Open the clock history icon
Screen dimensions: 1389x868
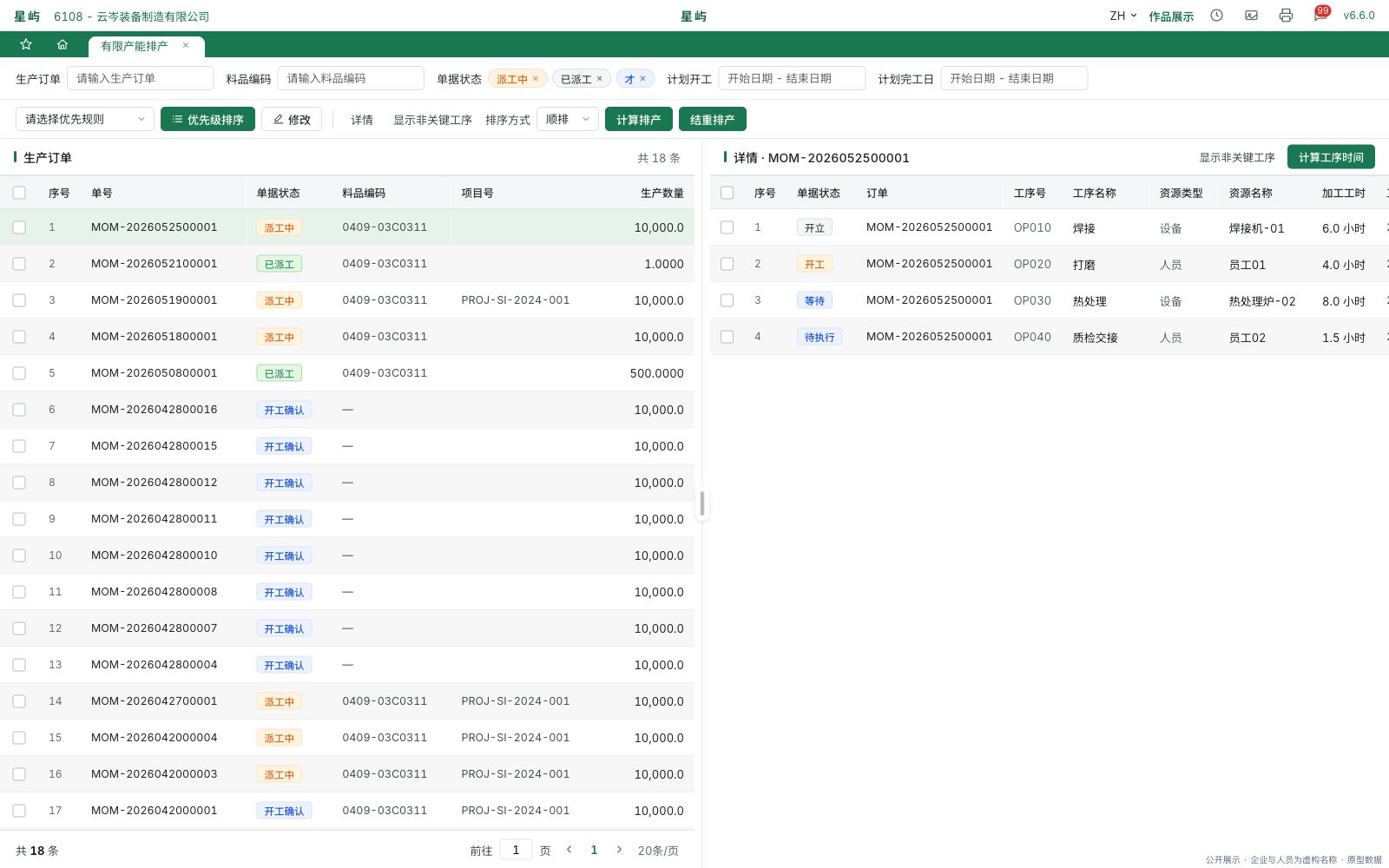[x=1216, y=16]
